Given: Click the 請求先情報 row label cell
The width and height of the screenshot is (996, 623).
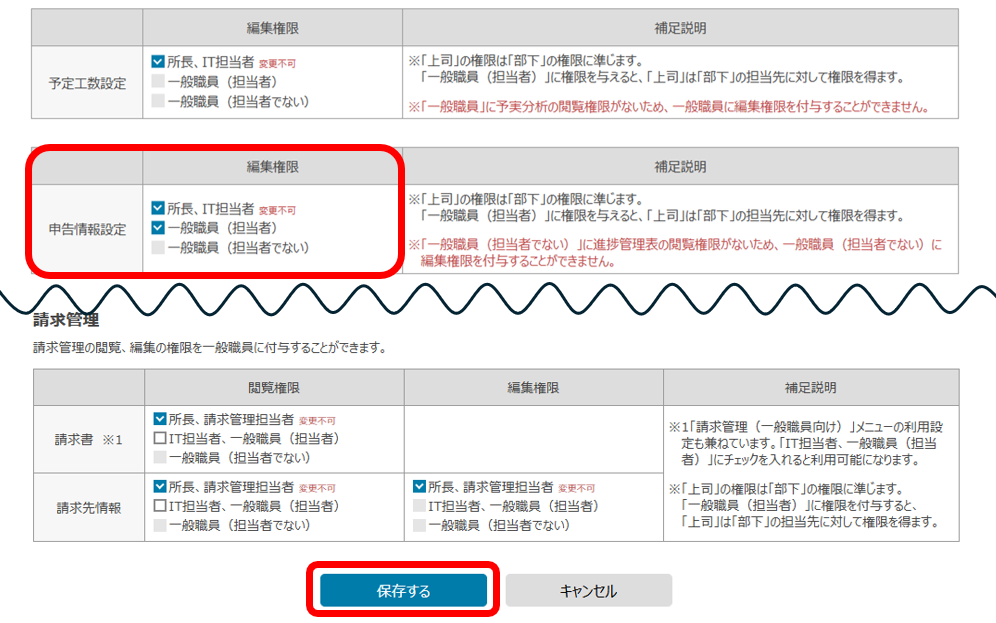Looking at the screenshot, I should (88, 507).
